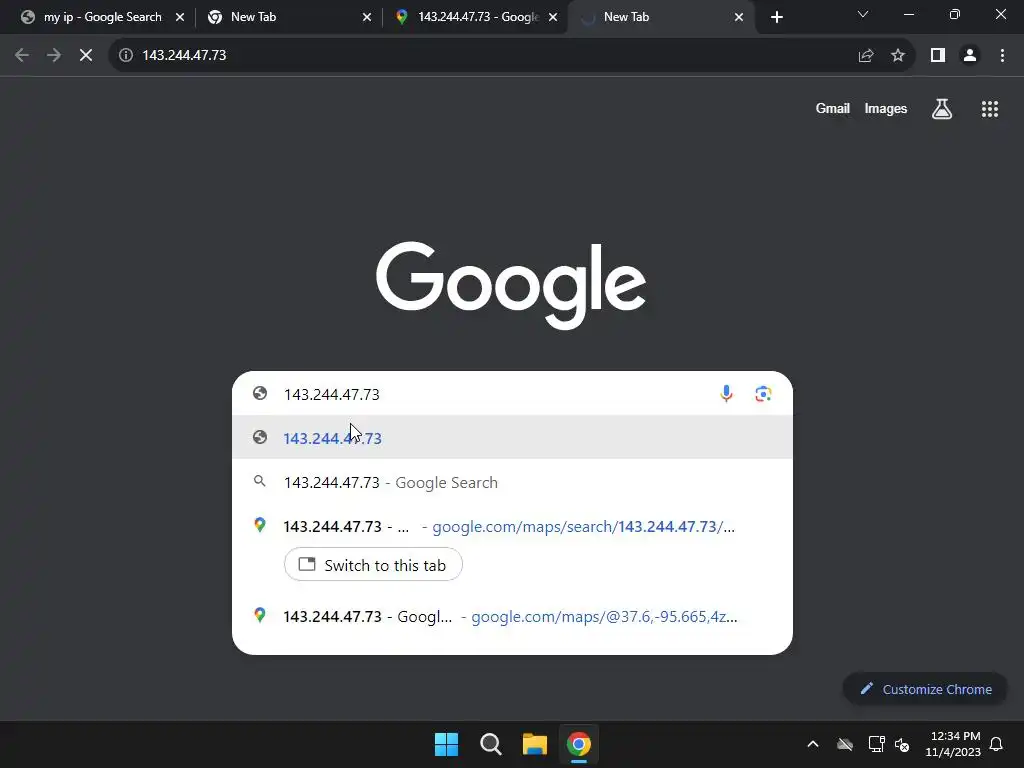Stop loading the page
Viewport: 1024px width, 768px height.
(x=86, y=56)
